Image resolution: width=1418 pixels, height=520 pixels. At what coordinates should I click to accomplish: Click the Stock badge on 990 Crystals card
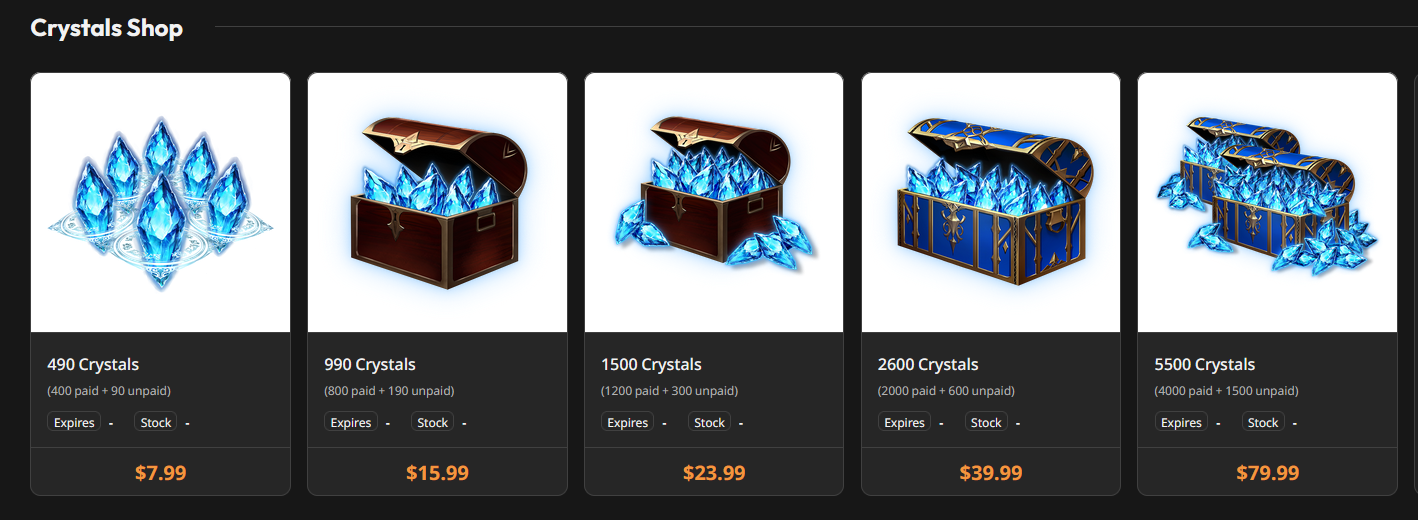click(x=432, y=422)
